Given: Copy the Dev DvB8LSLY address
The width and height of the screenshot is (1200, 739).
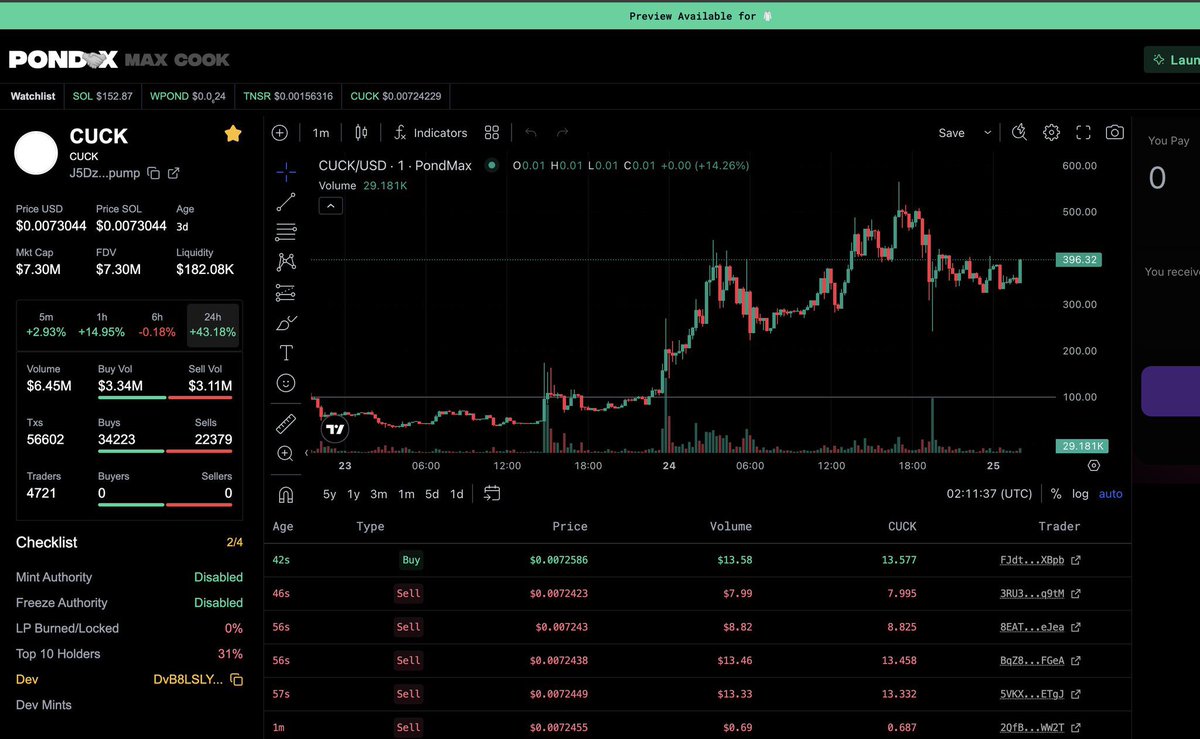Looking at the screenshot, I should (237, 680).
